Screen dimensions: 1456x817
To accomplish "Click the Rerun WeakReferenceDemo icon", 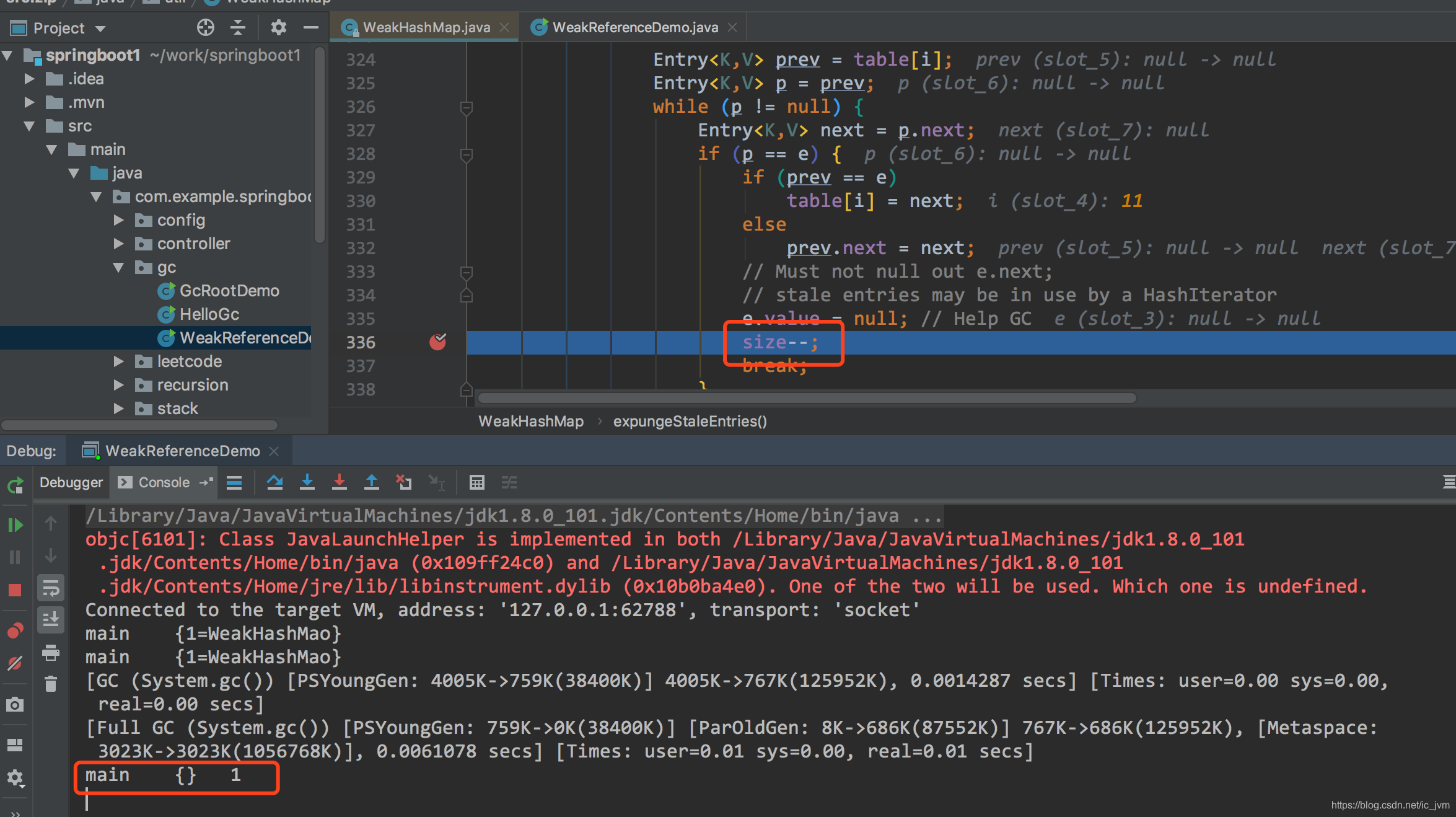I will [x=15, y=485].
